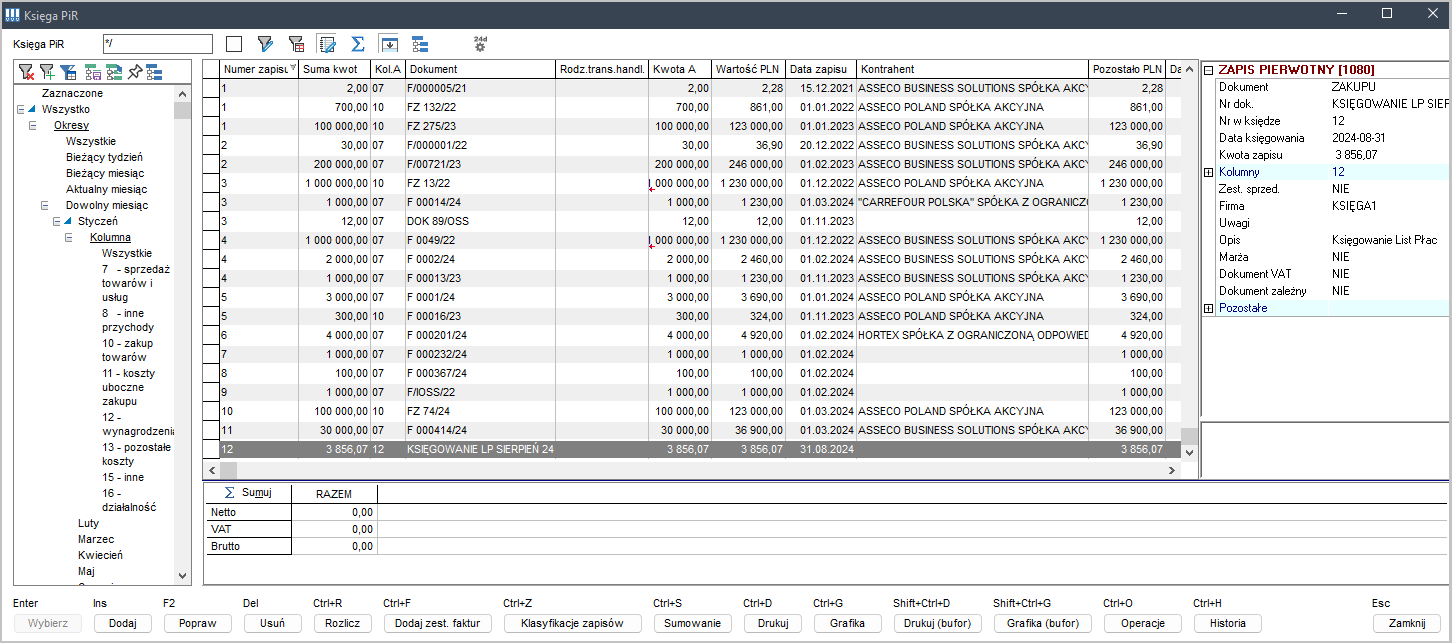The width and height of the screenshot is (1452, 643).
Task: Select 12 - wynagrodzenia column filter
Action: coord(137,424)
